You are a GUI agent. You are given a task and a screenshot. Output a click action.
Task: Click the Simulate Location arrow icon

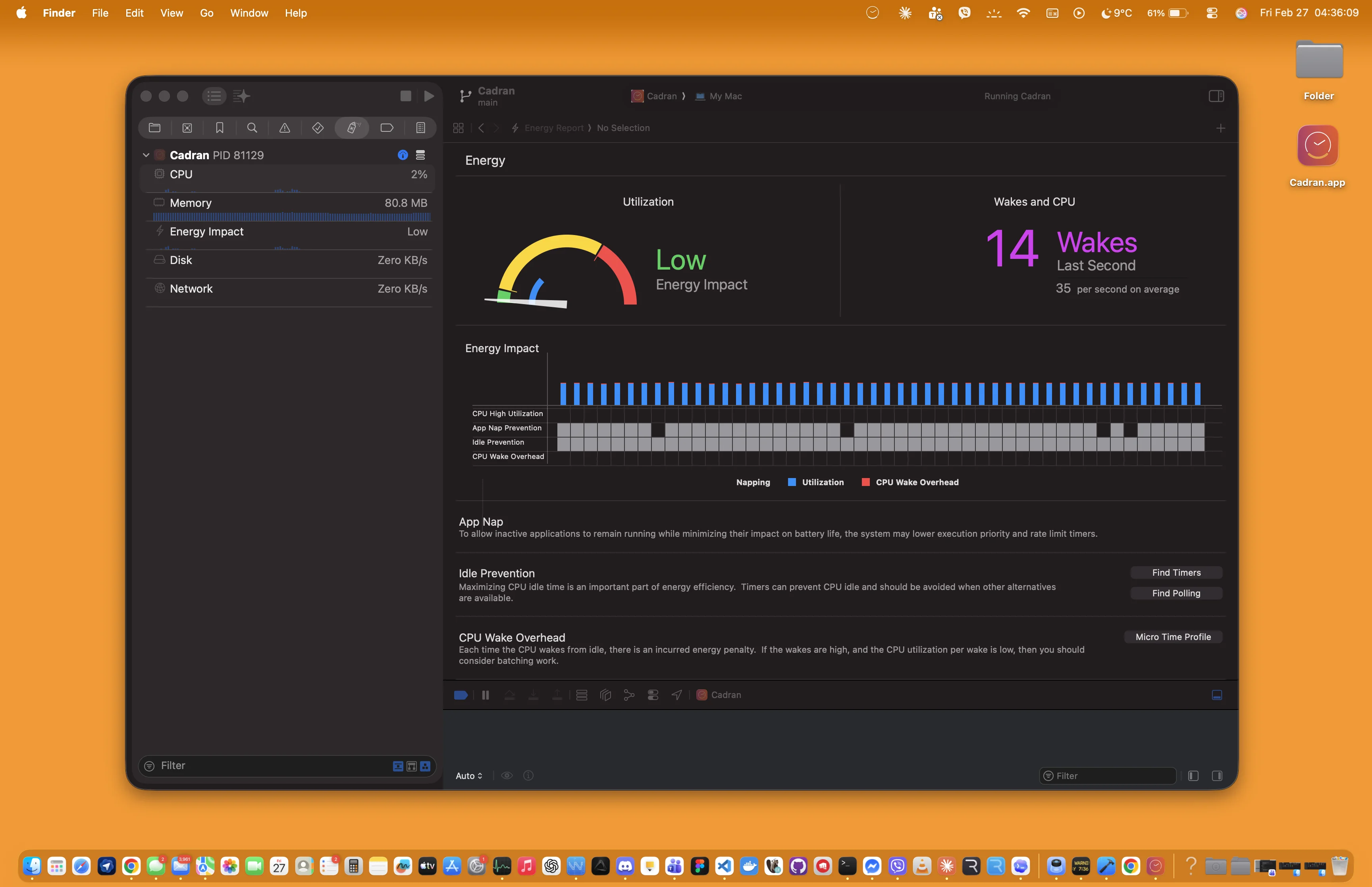[676, 695]
